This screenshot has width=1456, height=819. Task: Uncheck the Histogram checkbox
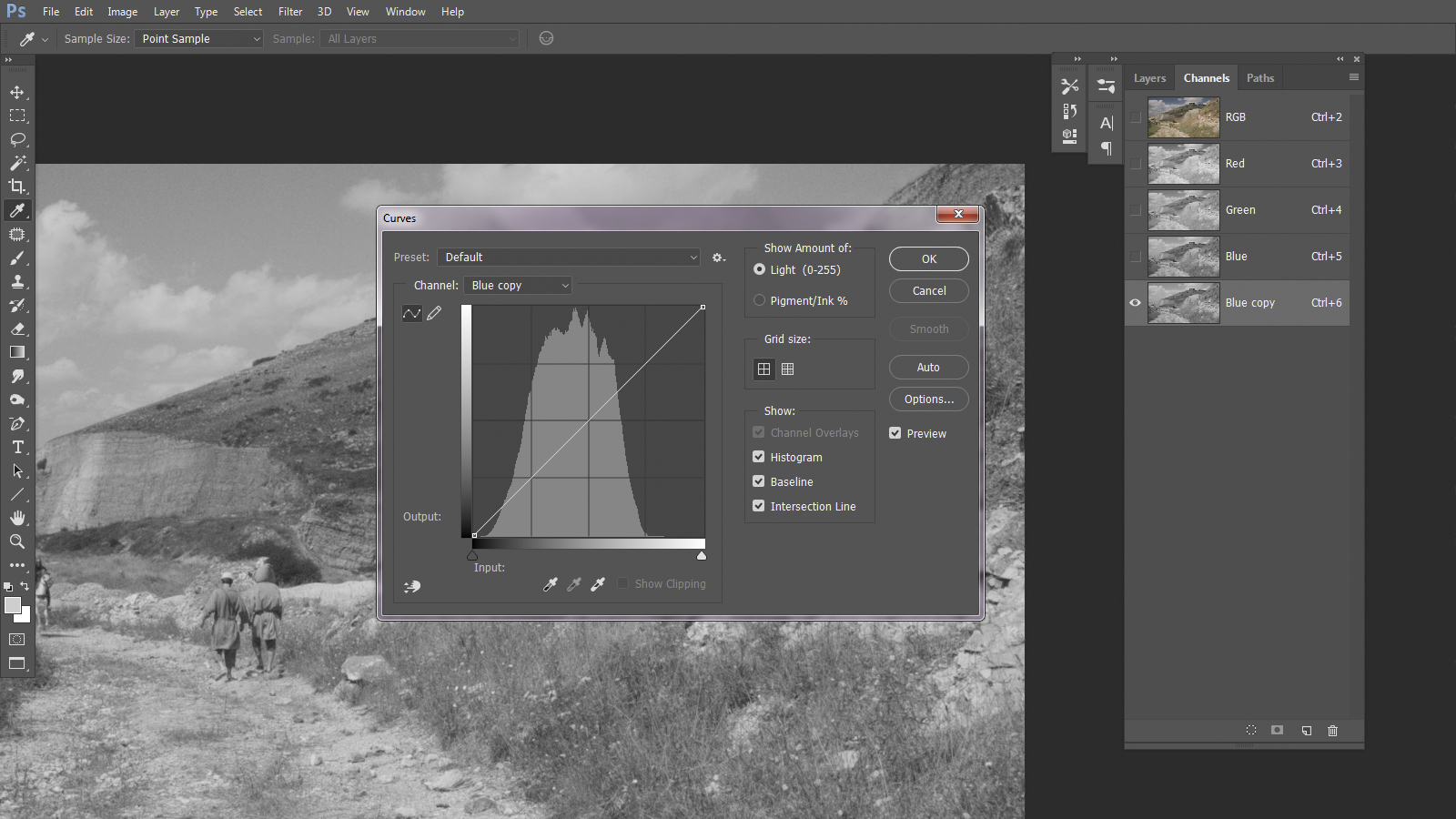(759, 457)
